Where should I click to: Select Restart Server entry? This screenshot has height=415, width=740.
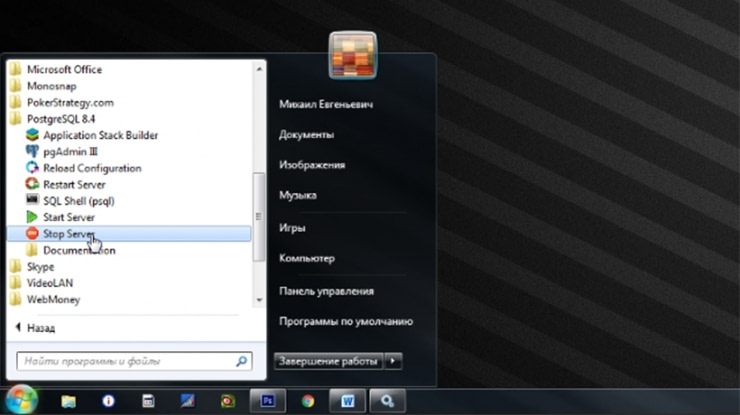[x=74, y=185]
